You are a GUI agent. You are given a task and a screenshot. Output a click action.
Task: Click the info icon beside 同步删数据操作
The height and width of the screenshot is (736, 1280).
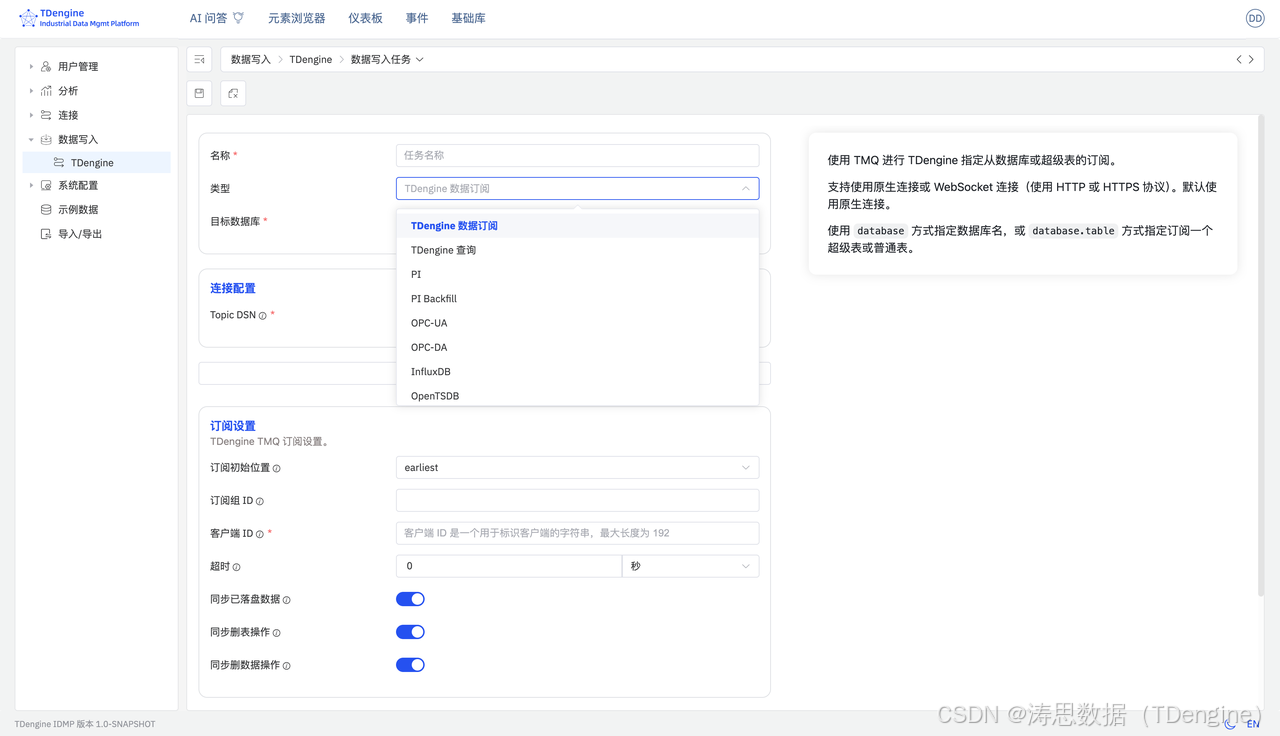pos(287,666)
